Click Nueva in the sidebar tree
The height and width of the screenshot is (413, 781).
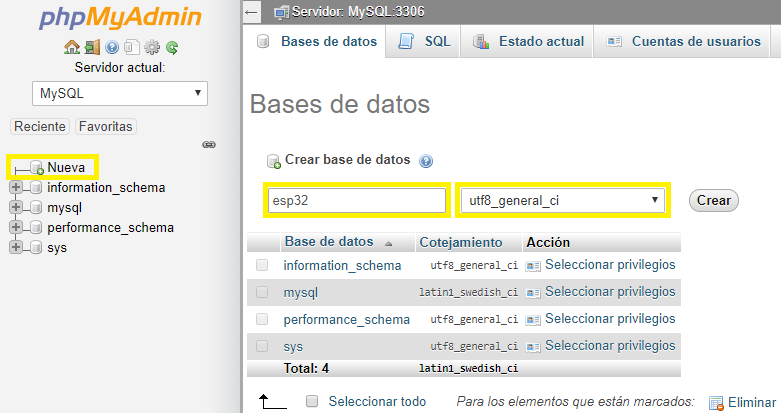[66, 167]
